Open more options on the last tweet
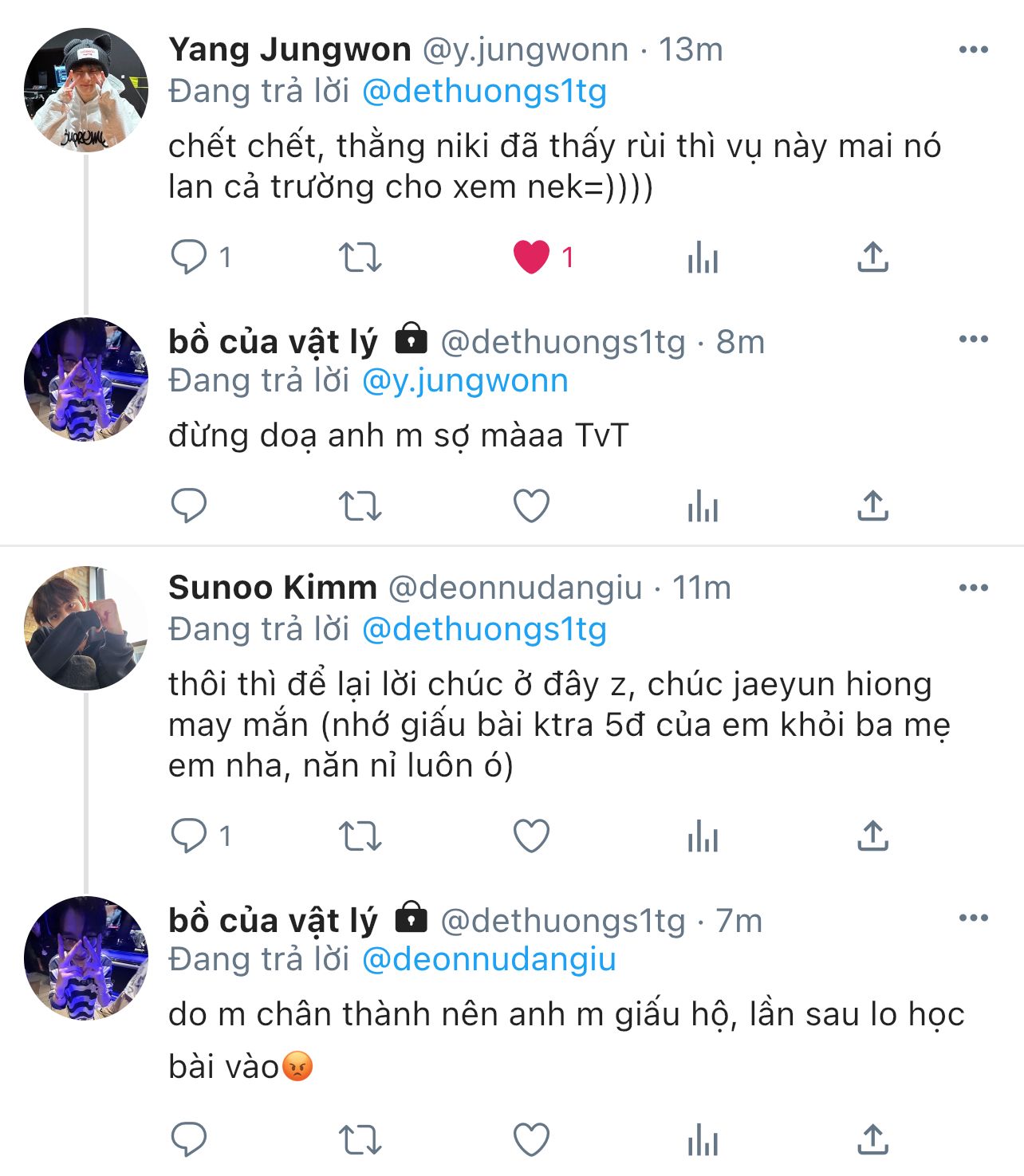1024x1176 pixels. (973, 918)
